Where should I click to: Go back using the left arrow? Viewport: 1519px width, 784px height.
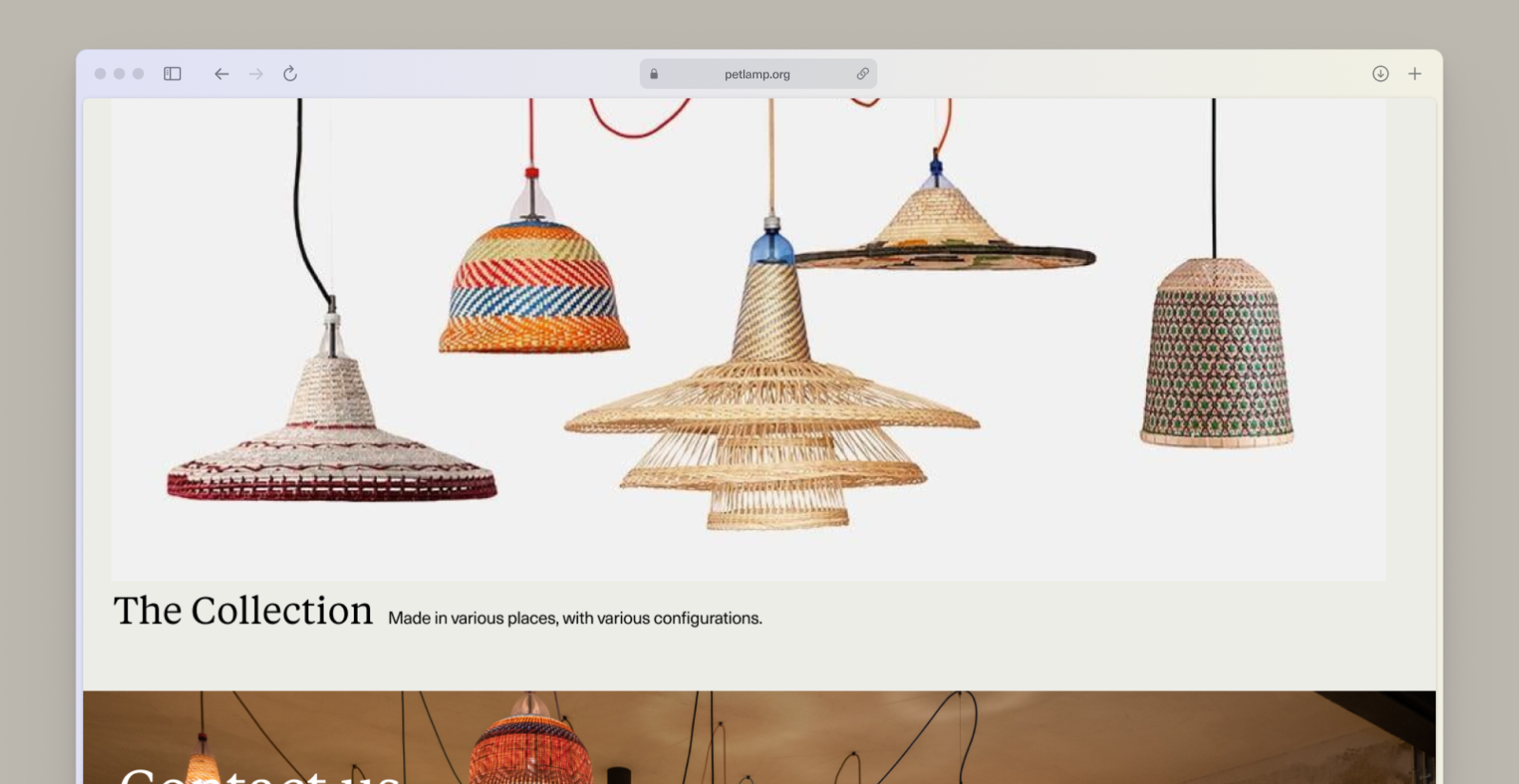tap(221, 73)
